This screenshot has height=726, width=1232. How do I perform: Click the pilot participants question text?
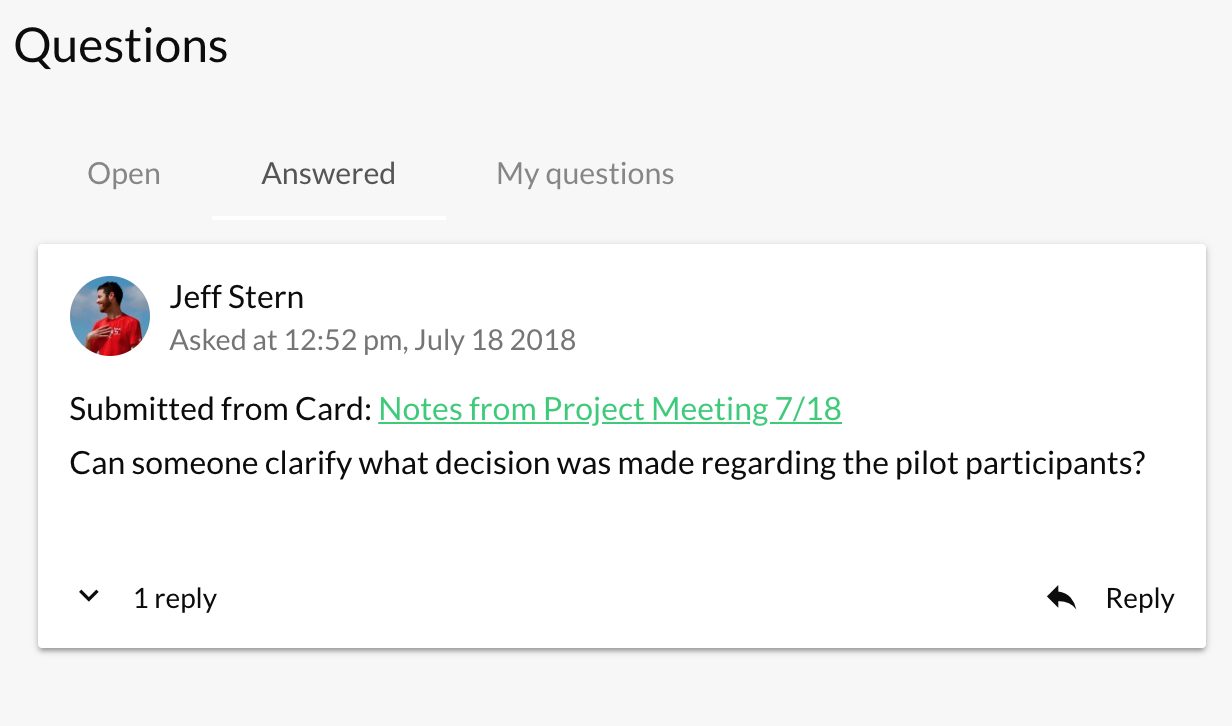[x=607, y=464]
